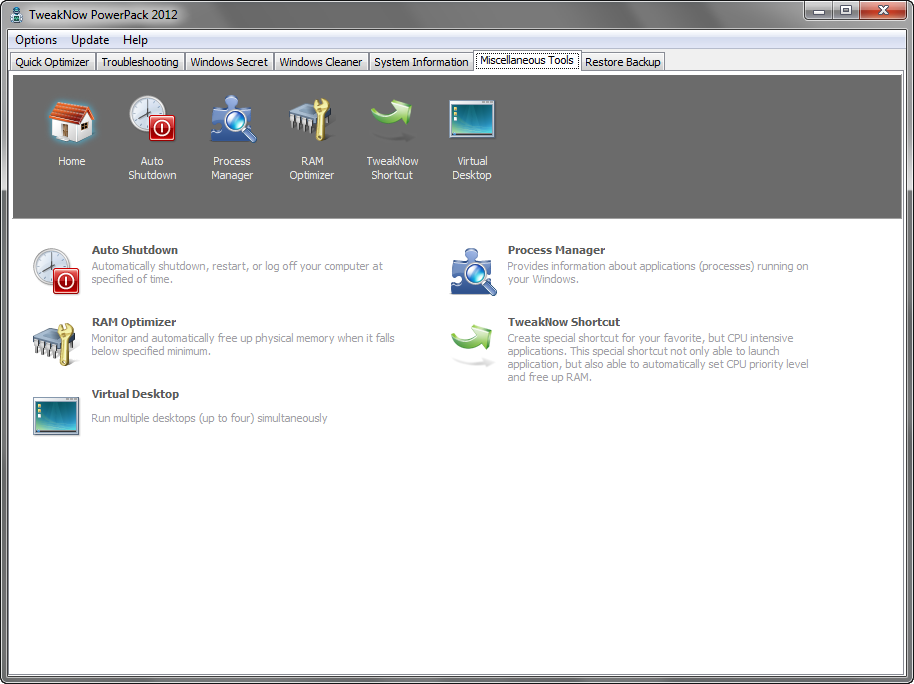
Task: Click the Process Manager heading link
Action: coord(556,250)
